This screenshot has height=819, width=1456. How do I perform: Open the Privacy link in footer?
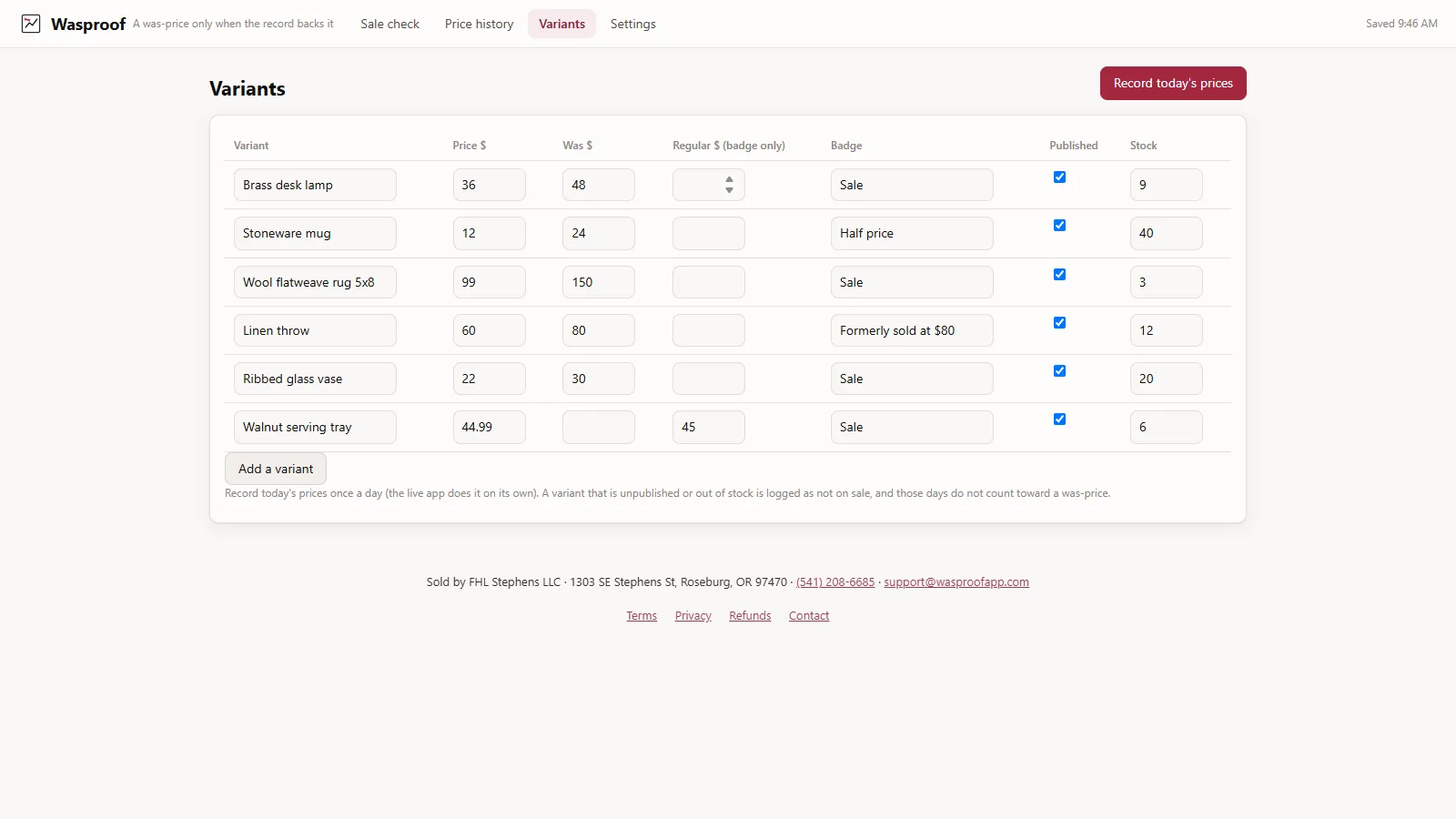(x=693, y=616)
